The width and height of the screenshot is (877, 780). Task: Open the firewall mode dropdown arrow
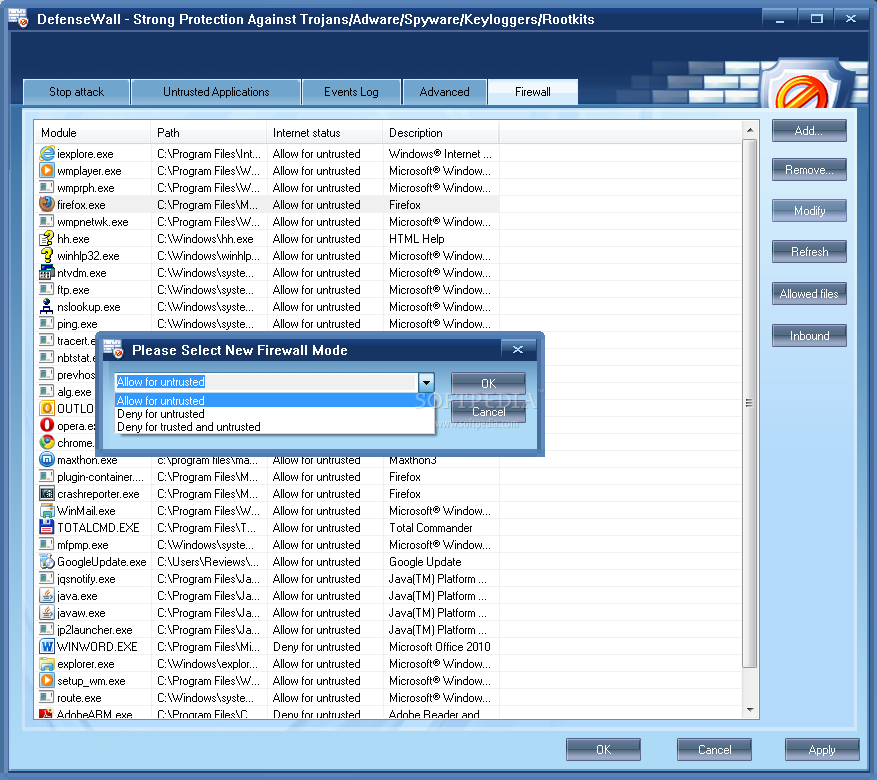[426, 382]
